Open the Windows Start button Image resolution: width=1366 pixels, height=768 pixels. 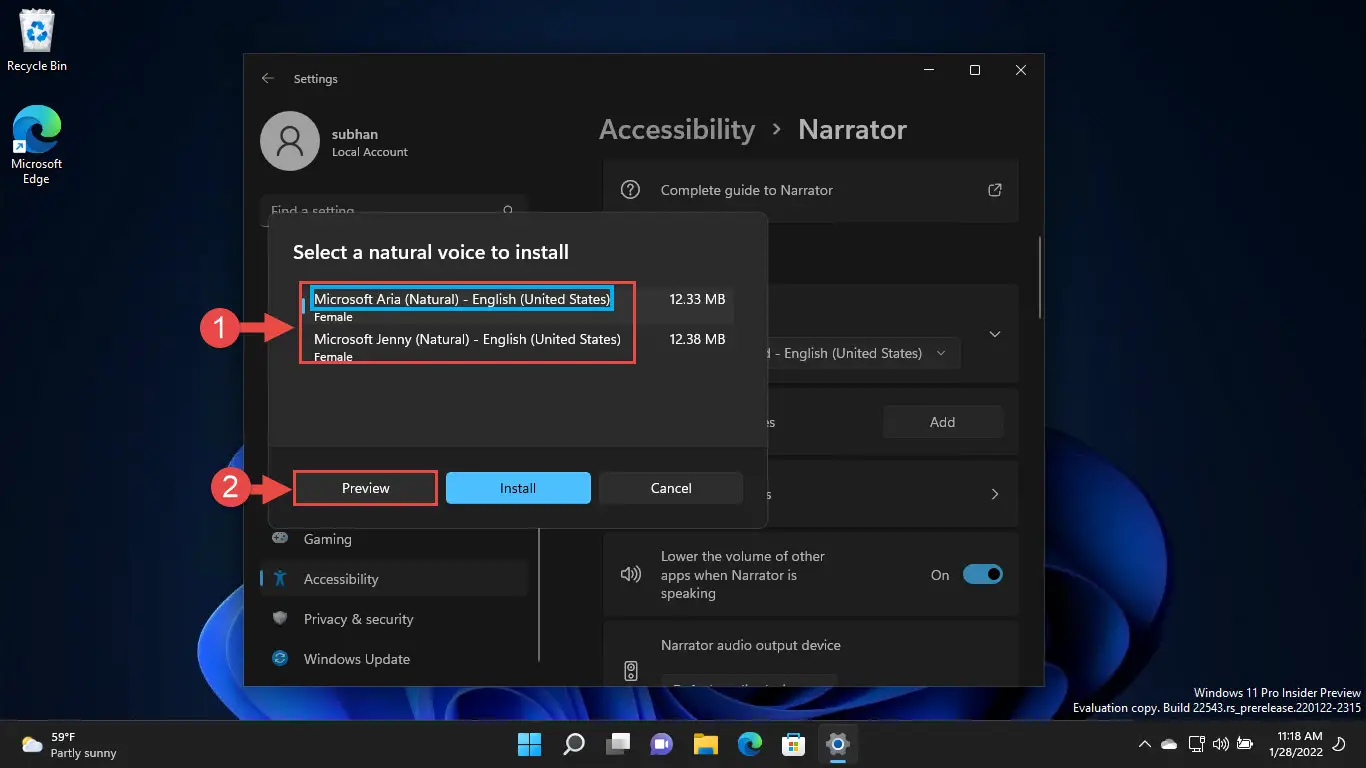coord(528,744)
